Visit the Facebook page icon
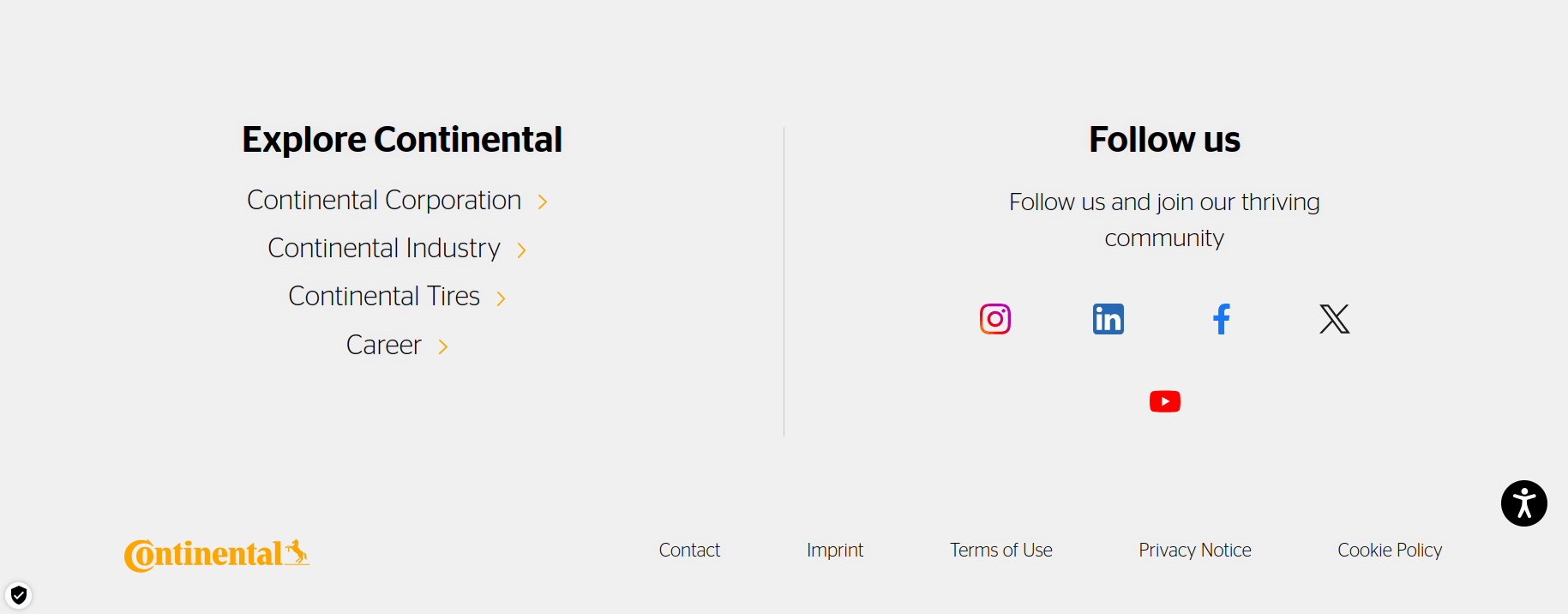 pyautogui.click(x=1222, y=319)
